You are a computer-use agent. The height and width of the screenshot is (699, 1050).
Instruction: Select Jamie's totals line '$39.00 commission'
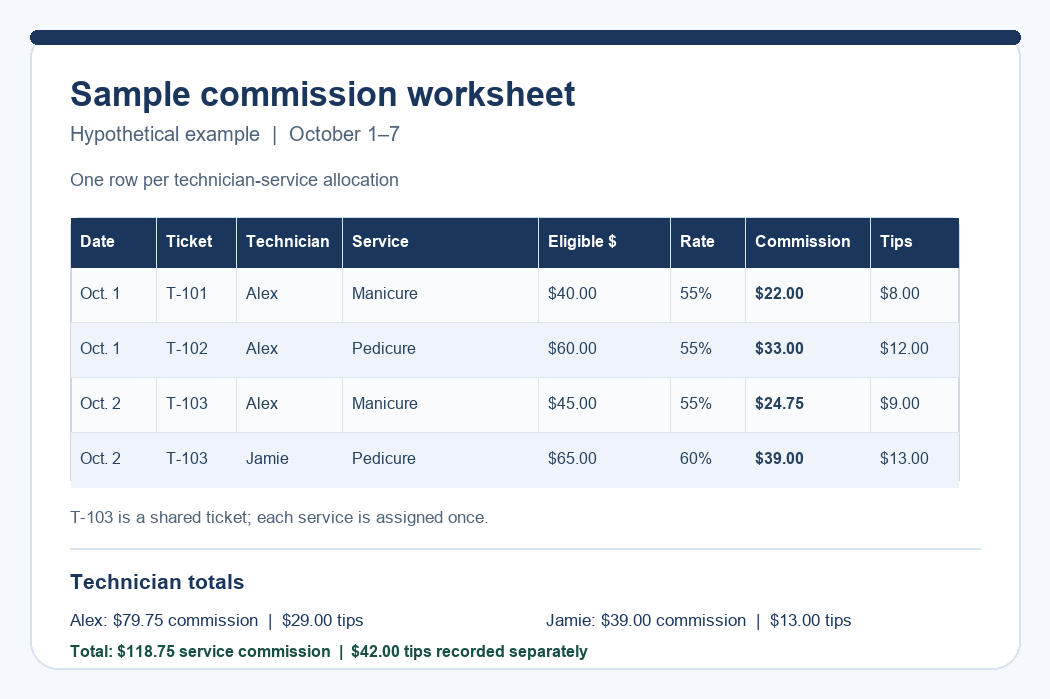tap(698, 621)
